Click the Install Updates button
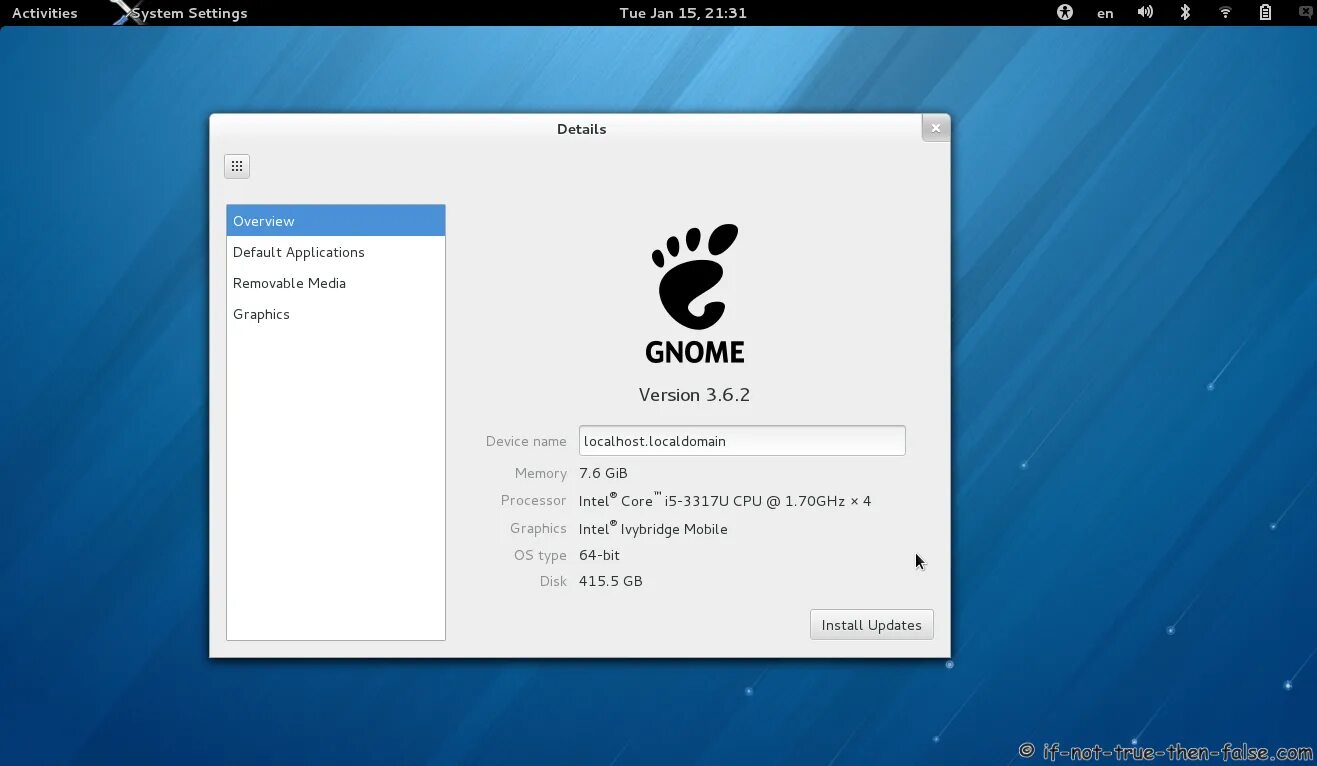This screenshot has height=766, width=1317. 872,625
